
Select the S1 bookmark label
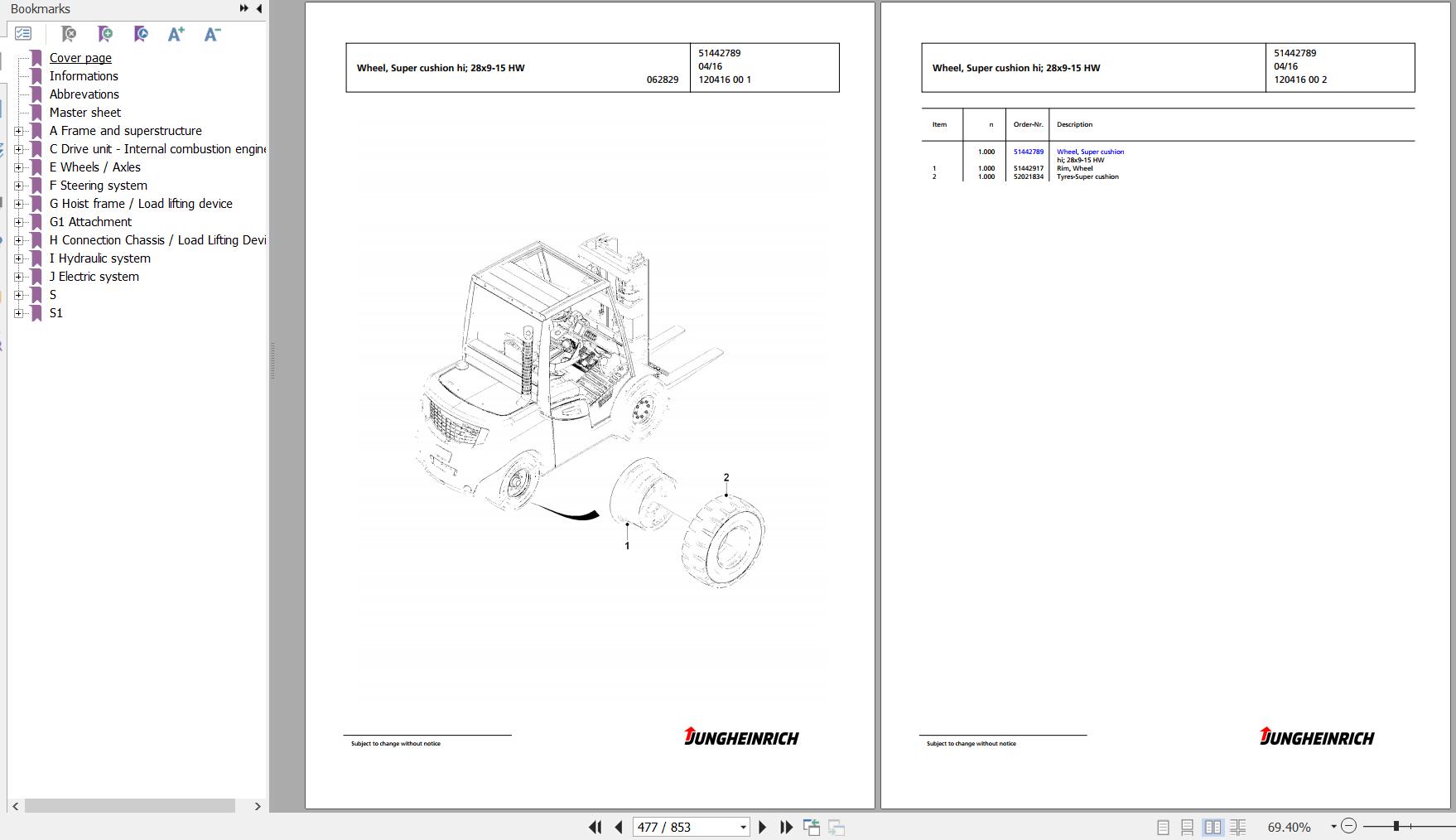pos(56,313)
